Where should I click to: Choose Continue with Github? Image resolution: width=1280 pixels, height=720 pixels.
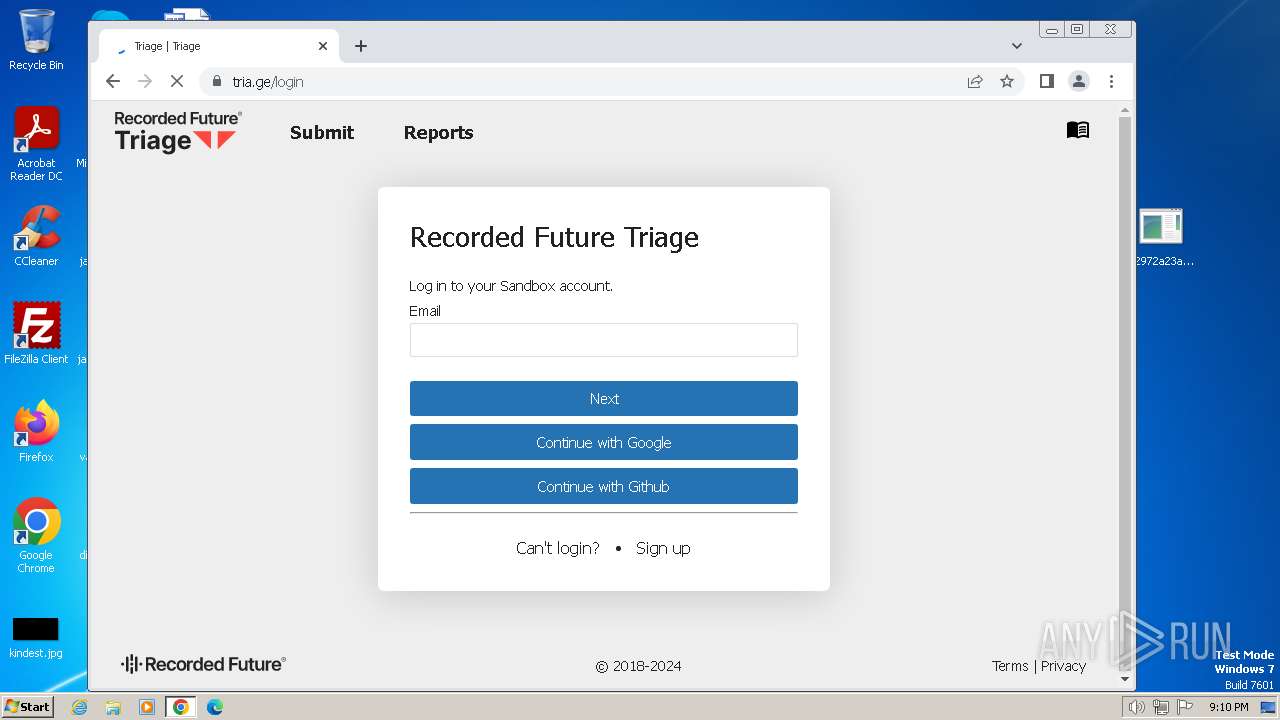coord(604,486)
